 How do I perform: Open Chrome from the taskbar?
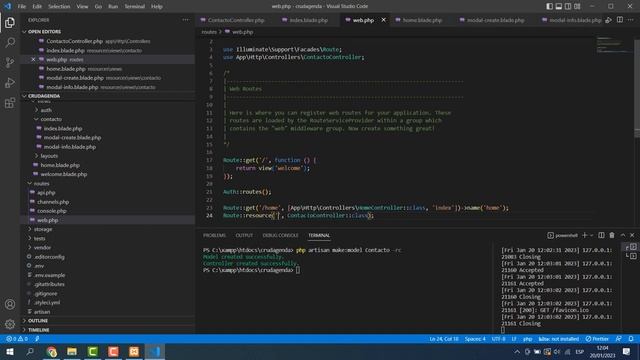click(x=51, y=351)
